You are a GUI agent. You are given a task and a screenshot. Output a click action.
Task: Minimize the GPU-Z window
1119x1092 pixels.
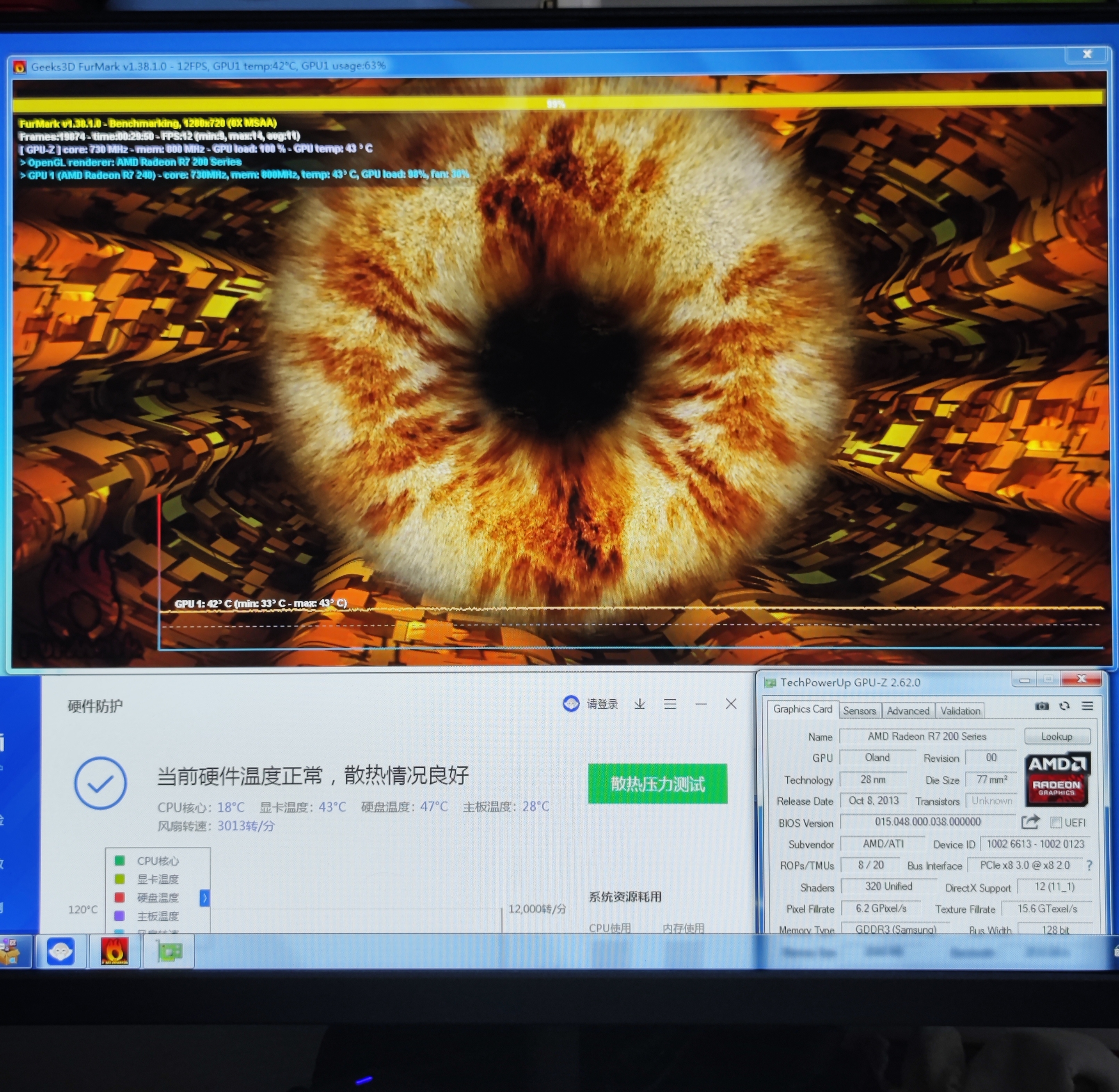click(1024, 680)
